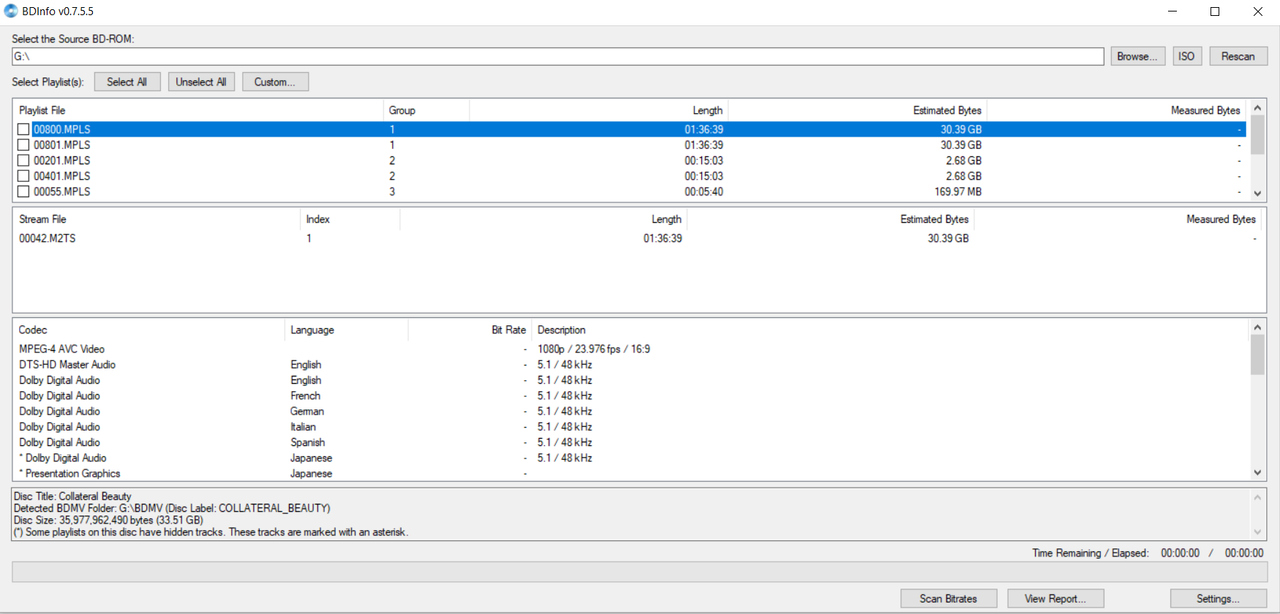Open Settings... dialog
Viewport: 1280px width, 614px height.
coord(1218,598)
